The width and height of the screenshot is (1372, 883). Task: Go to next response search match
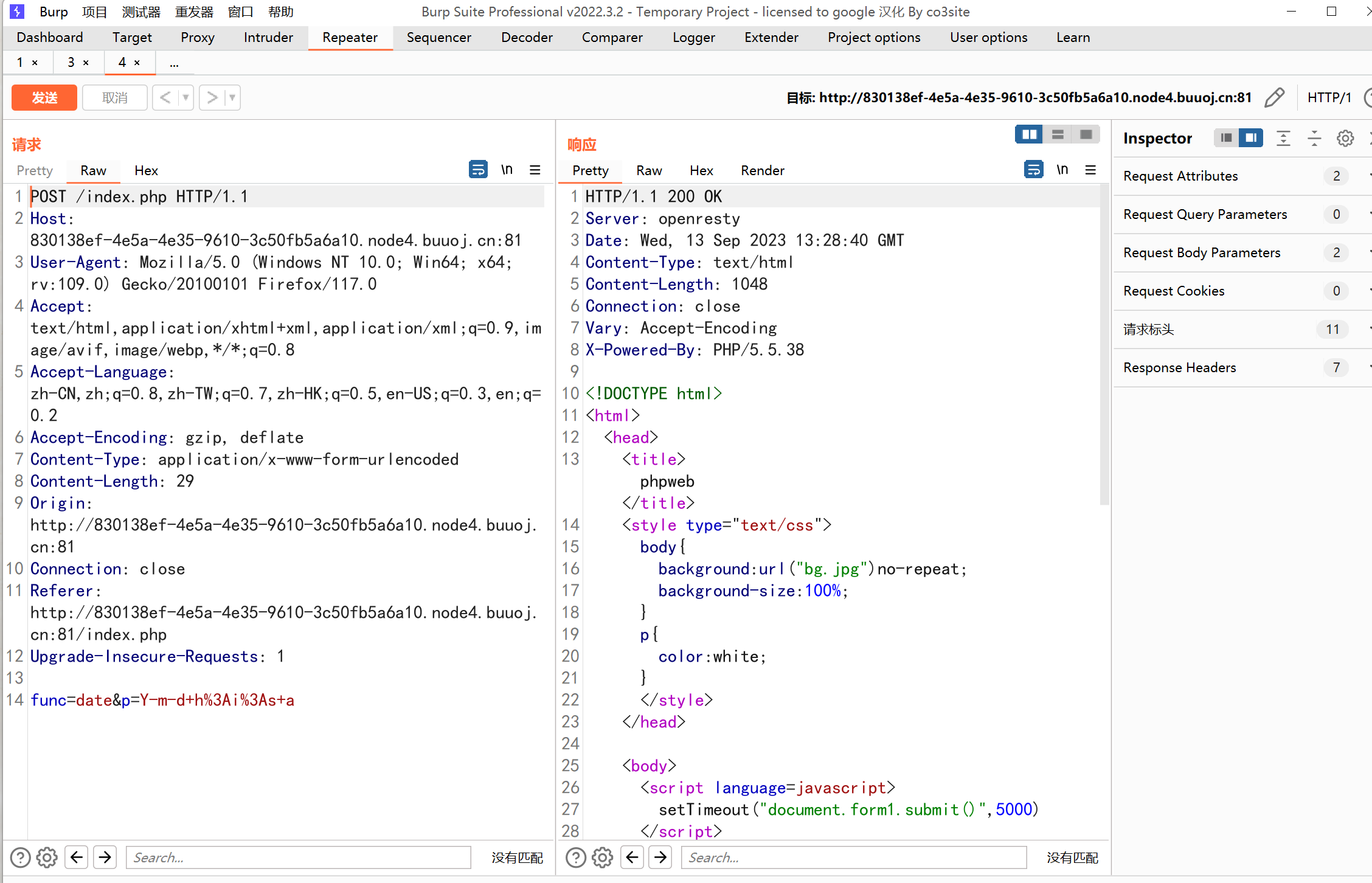coord(661,857)
